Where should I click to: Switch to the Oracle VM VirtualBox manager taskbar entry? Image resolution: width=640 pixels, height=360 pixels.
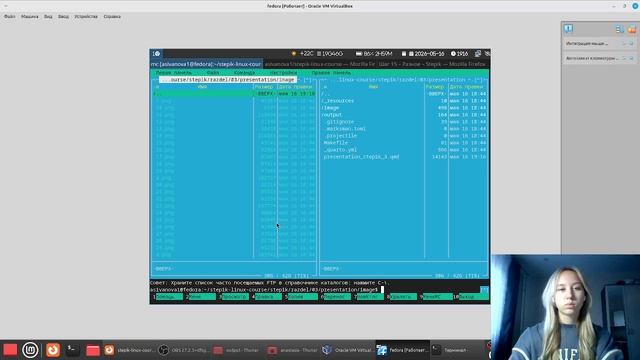click(347, 350)
